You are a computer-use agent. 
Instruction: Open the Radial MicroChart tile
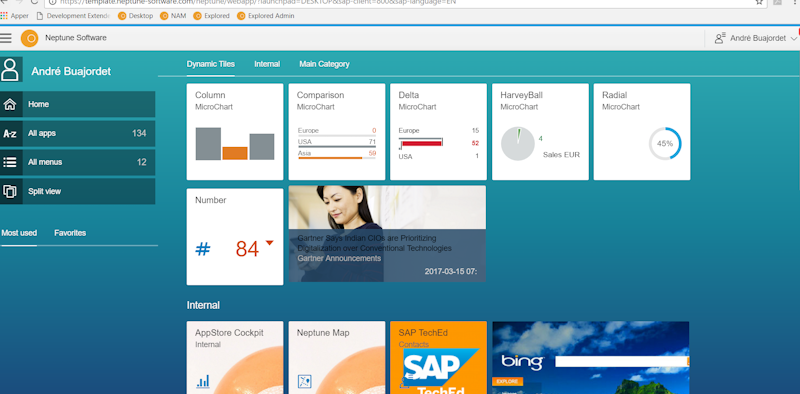coord(642,132)
